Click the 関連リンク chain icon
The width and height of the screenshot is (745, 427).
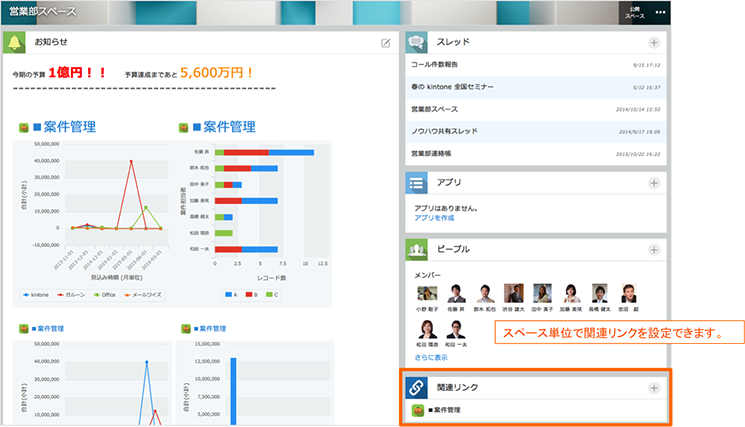click(x=417, y=388)
